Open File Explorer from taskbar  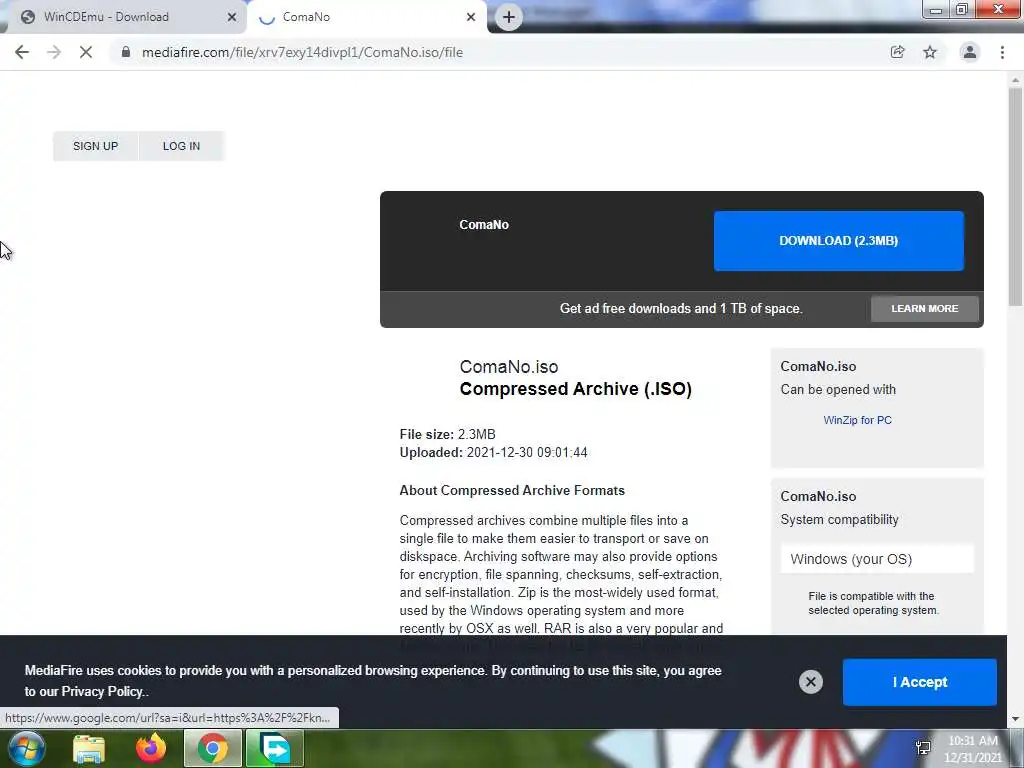click(x=88, y=748)
